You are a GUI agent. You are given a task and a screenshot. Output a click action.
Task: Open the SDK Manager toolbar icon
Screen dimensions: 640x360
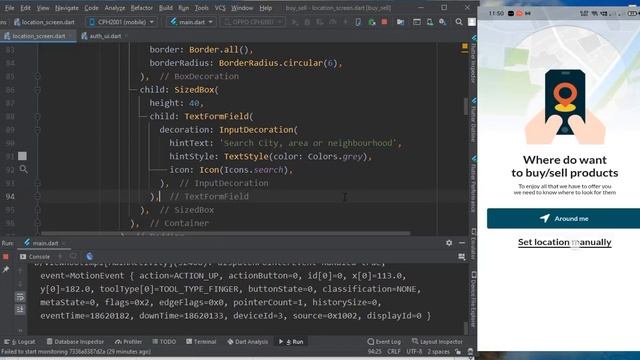pyautogui.click(x=442, y=22)
